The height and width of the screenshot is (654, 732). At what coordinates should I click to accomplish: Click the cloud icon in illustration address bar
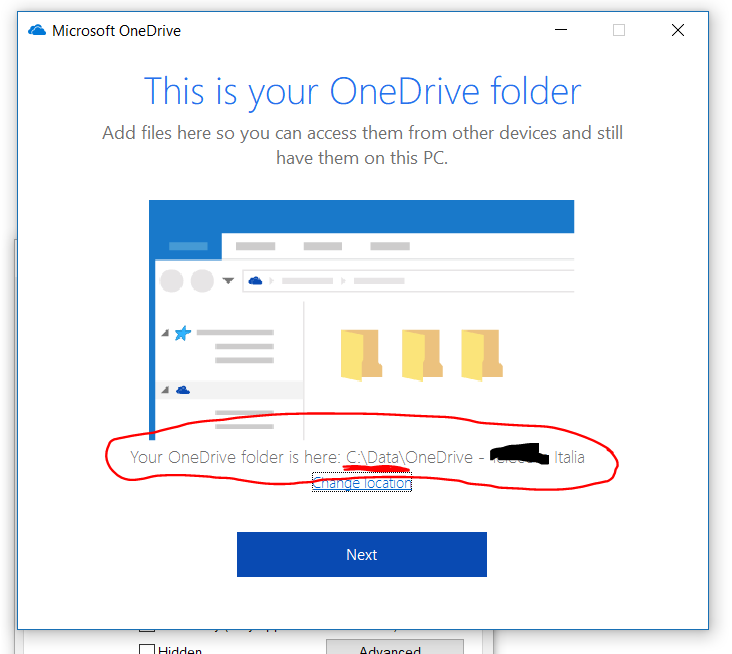[255, 281]
